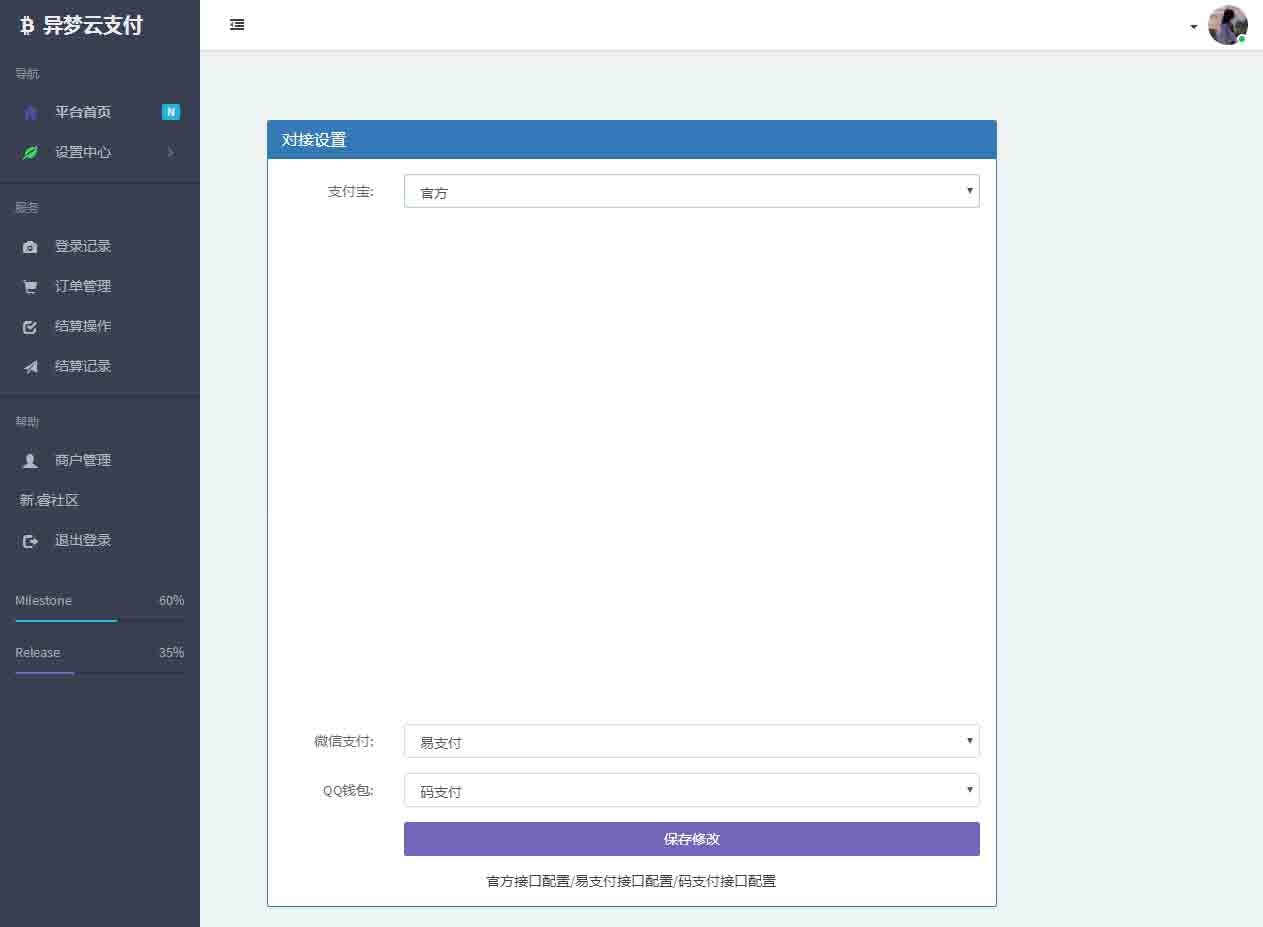The height and width of the screenshot is (927, 1263).
Task: Toggle the sidebar with the hamburger icon
Action: click(237, 25)
